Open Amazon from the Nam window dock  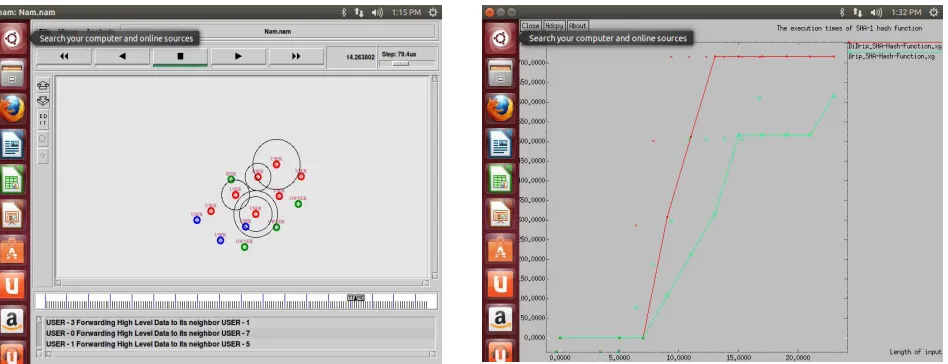12,320
